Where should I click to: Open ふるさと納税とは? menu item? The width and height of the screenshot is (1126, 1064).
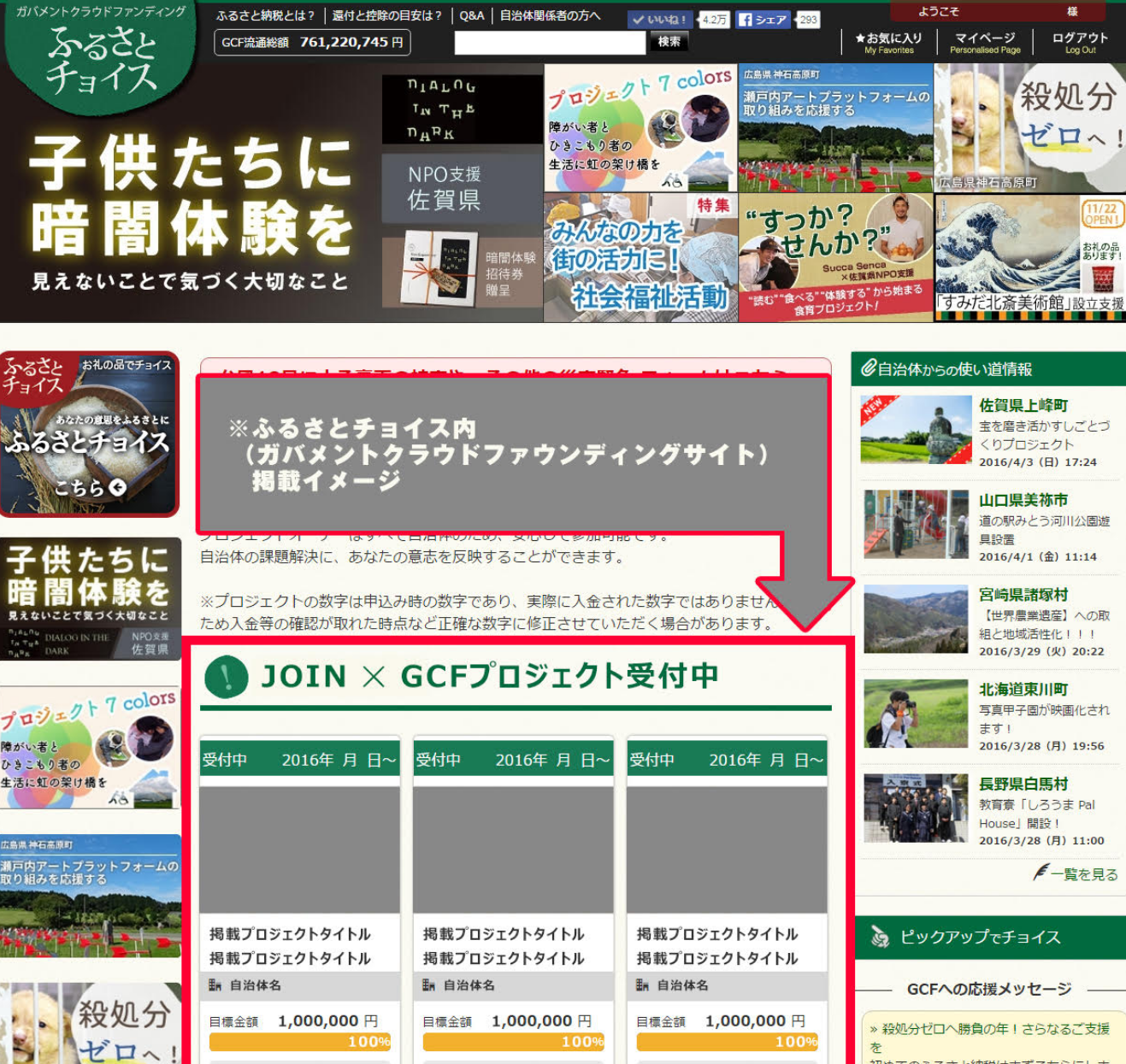265,15
